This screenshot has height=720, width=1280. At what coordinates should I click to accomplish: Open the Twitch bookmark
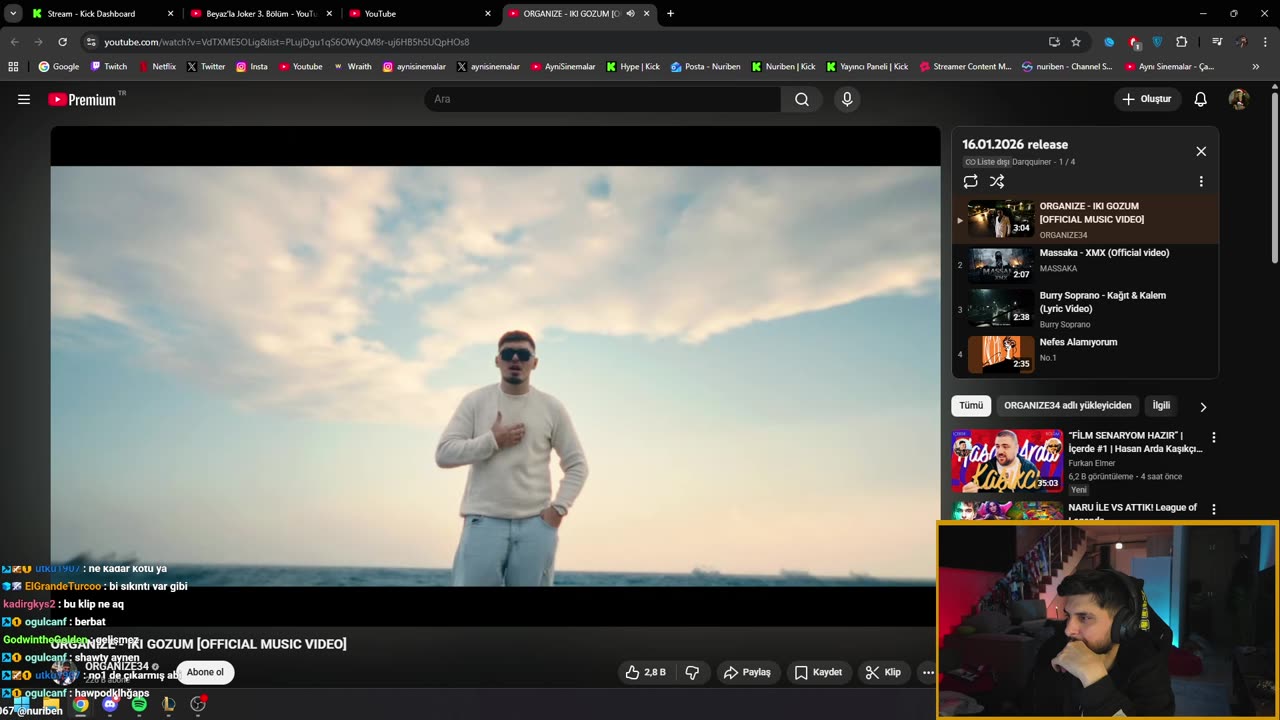click(109, 67)
